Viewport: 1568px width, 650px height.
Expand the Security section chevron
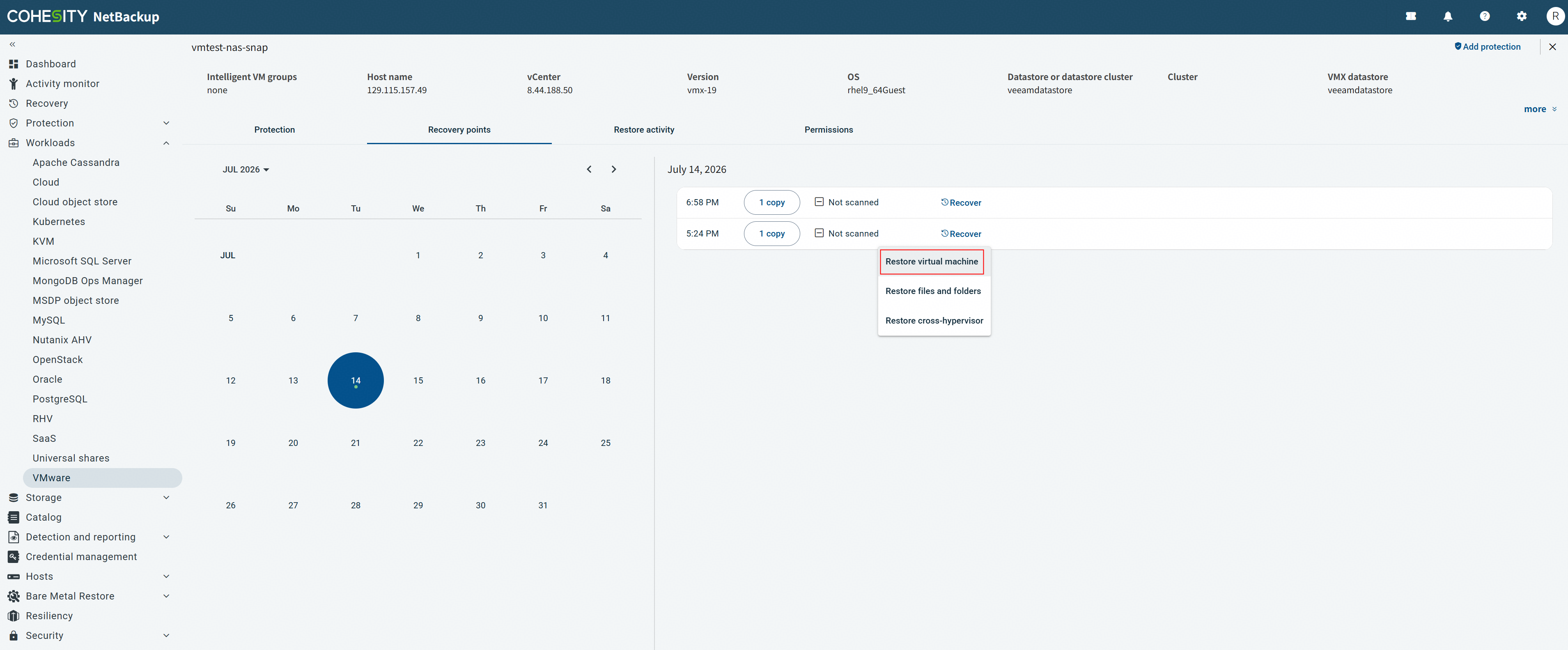pyautogui.click(x=166, y=635)
